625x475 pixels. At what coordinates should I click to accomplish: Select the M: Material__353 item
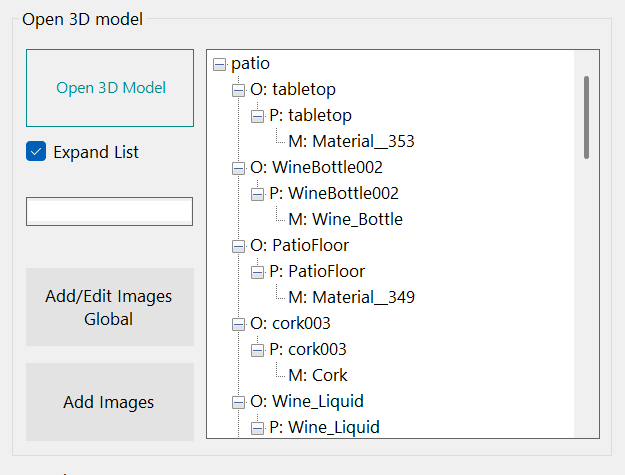click(351, 142)
